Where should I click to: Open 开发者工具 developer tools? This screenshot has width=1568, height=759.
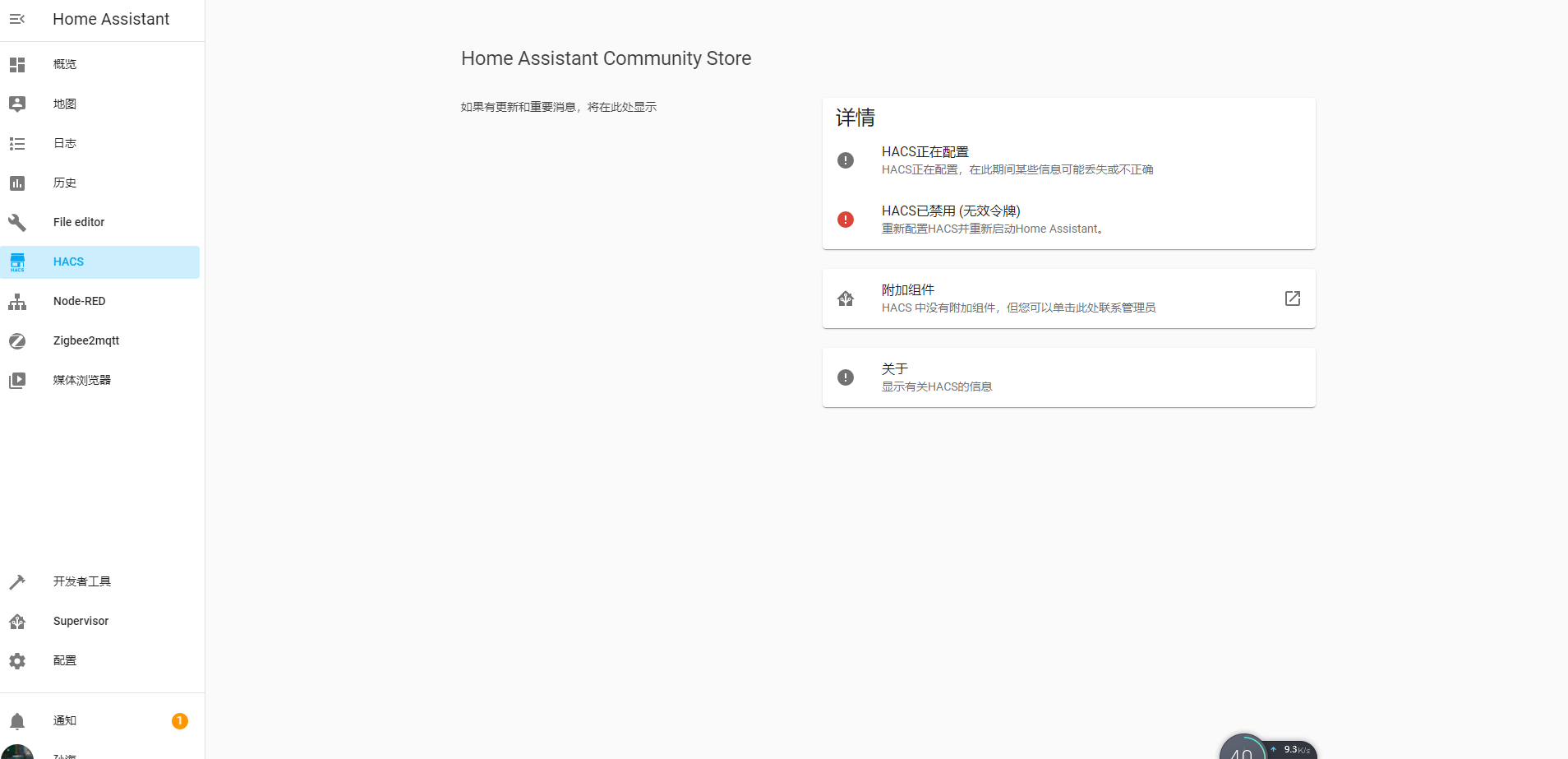pyautogui.click(x=100, y=581)
